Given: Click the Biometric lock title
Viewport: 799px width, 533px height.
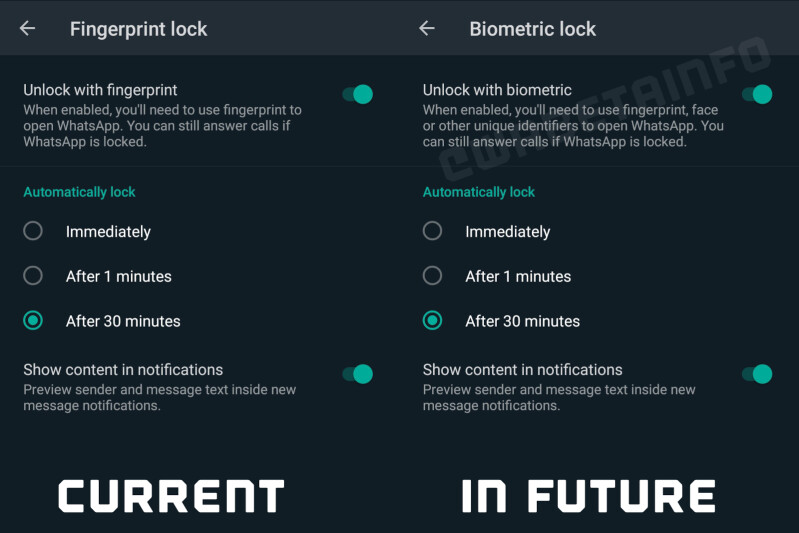Looking at the screenshot, I should pyautogui.click(x=532, y=29).
